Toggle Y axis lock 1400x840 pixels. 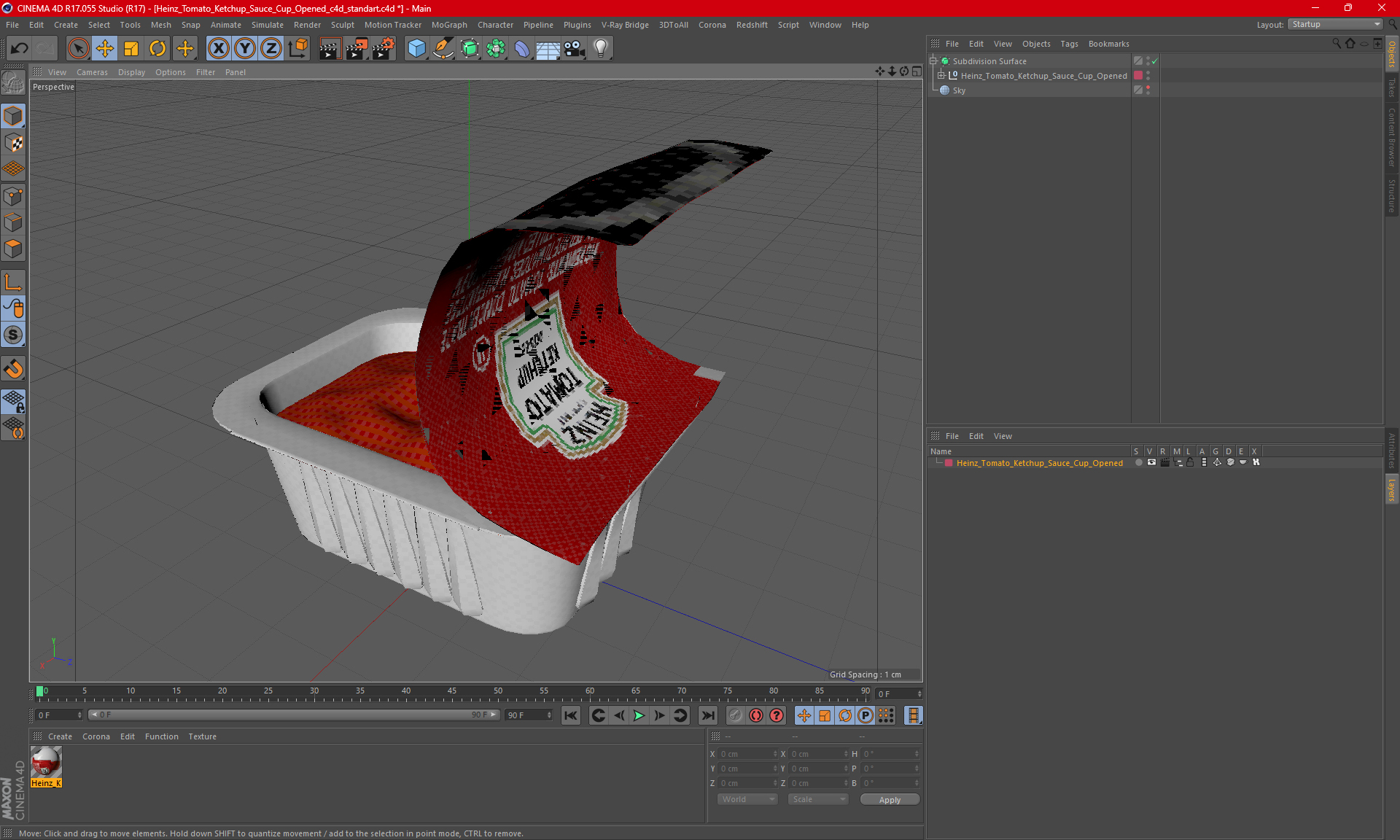(x=245, y=48)
